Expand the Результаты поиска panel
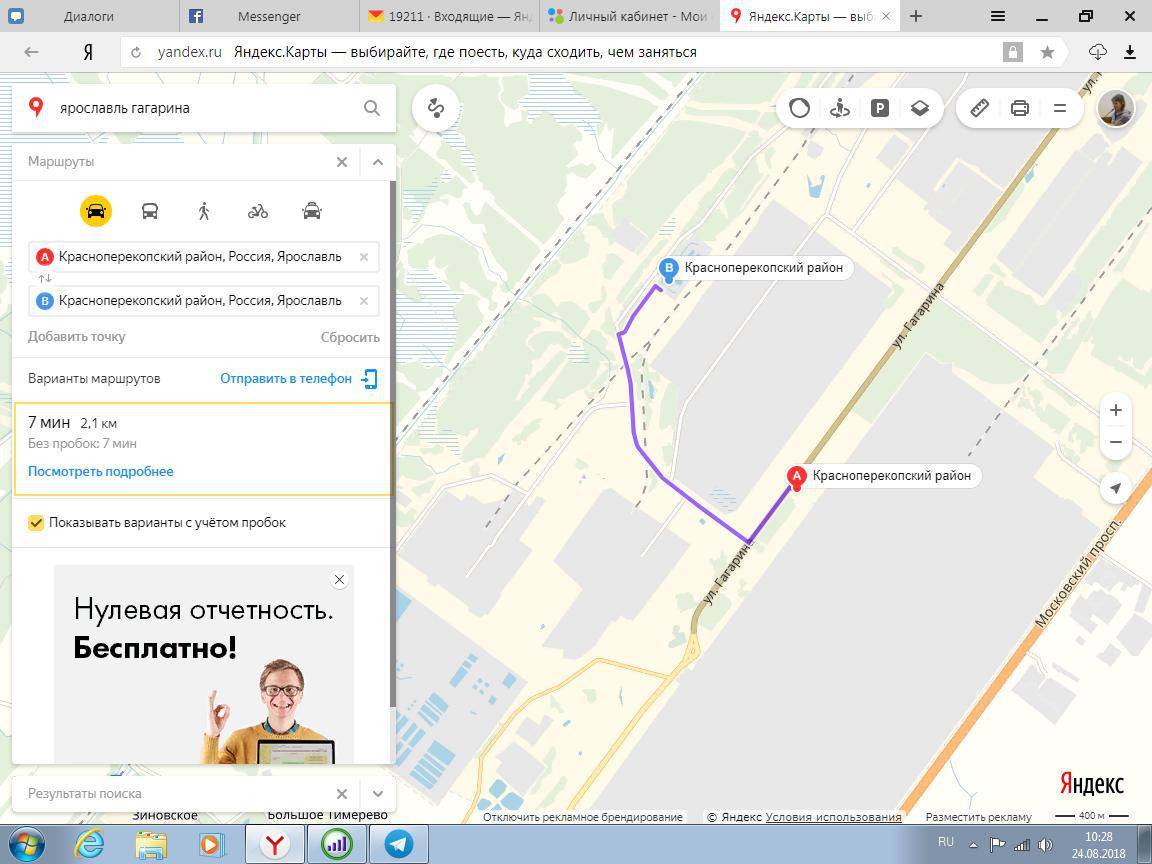Viewport: 1152px width, 864px height. [378, 793]
